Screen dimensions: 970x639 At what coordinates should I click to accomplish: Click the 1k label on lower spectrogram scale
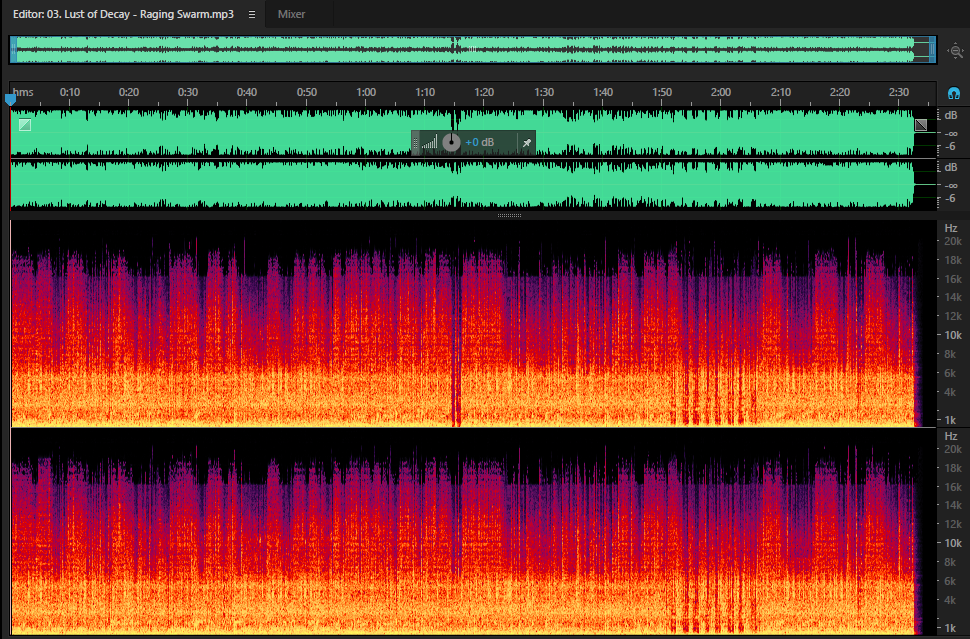pos(950,627)
